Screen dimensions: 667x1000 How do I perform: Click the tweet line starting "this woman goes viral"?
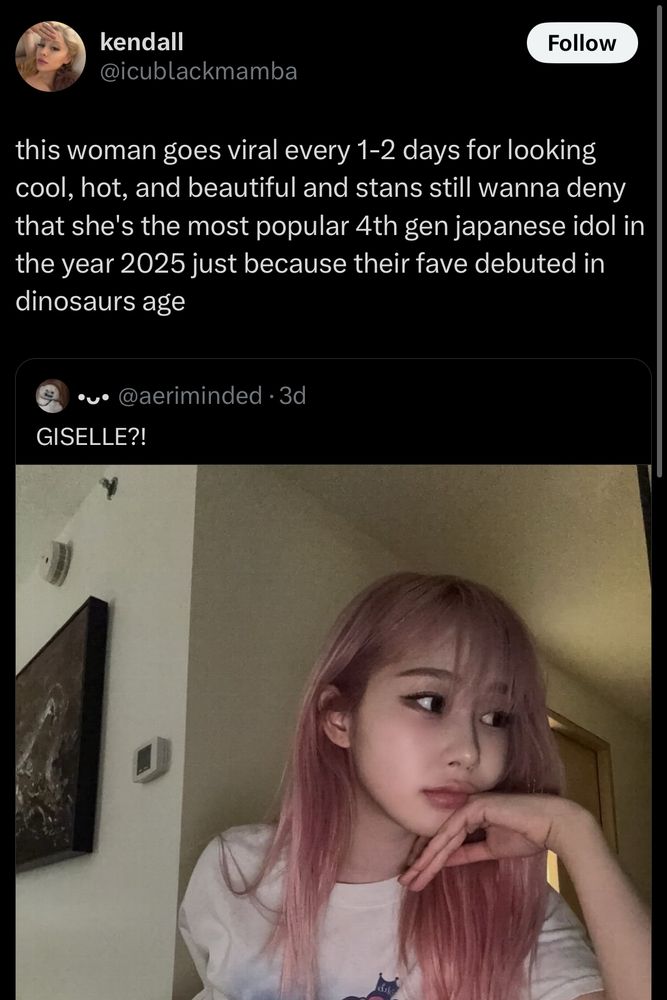point(305,151)
